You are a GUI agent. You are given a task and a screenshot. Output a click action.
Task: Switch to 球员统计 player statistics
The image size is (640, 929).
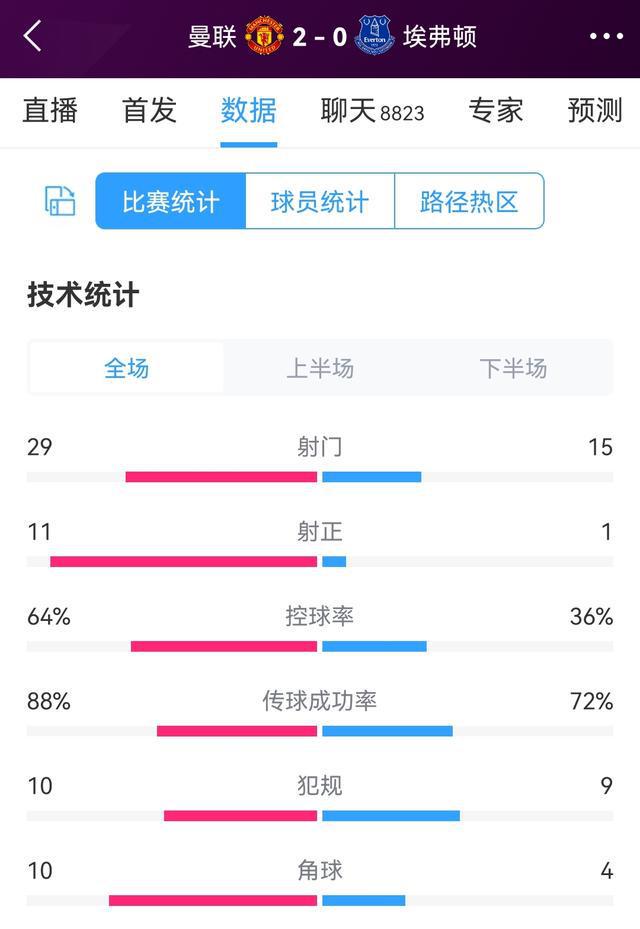318,200
